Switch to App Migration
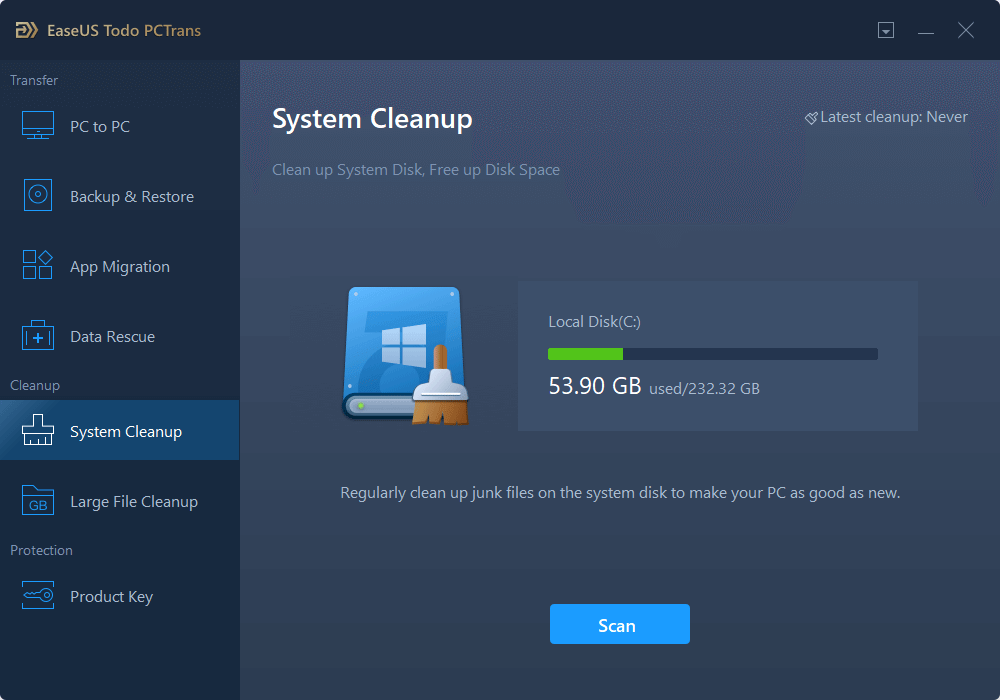This screenshot has height=700, width=1000. pyautogui.click(x=120, y=266)
